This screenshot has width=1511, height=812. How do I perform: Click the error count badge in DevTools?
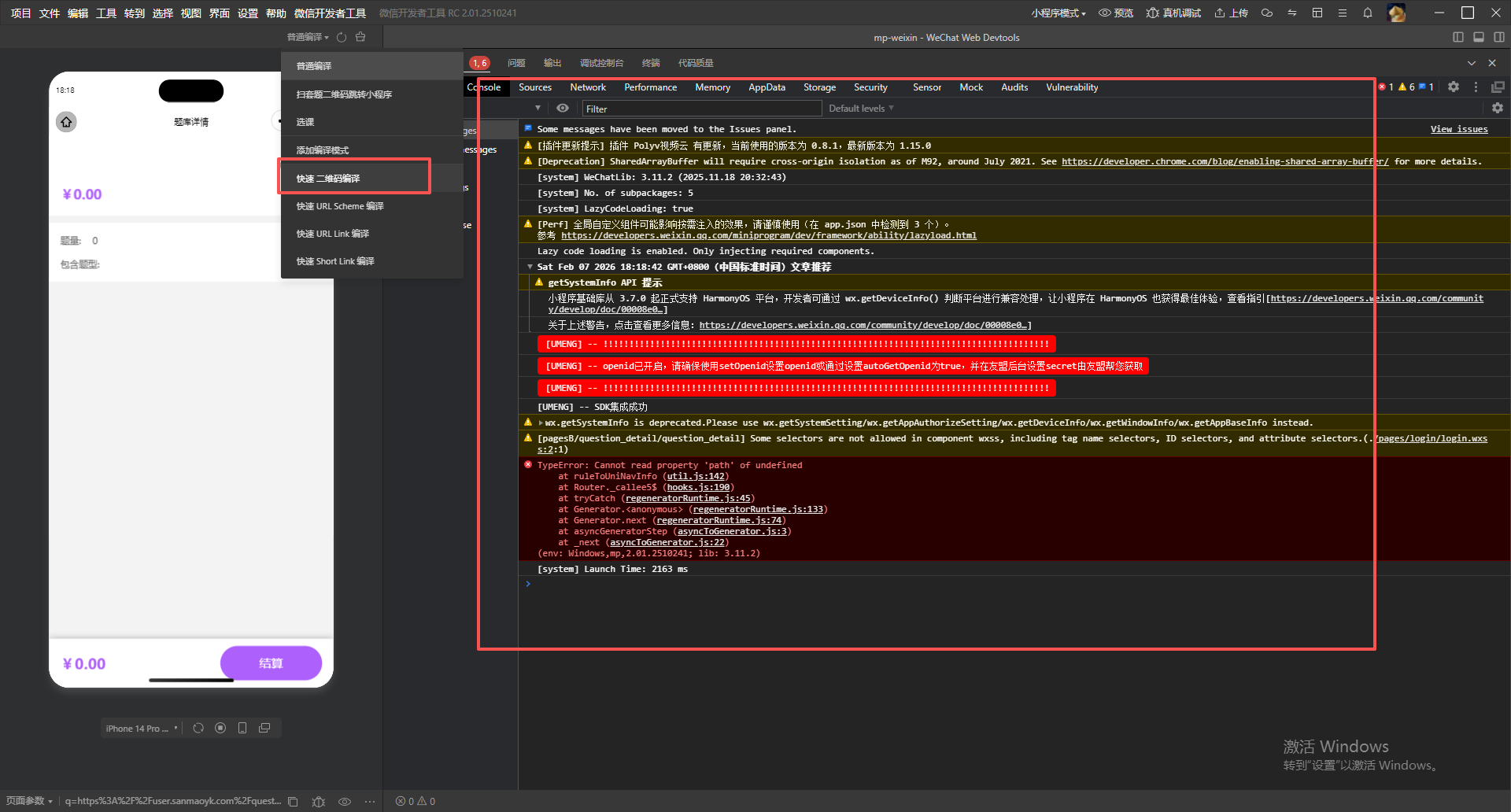coord(1386,87)
